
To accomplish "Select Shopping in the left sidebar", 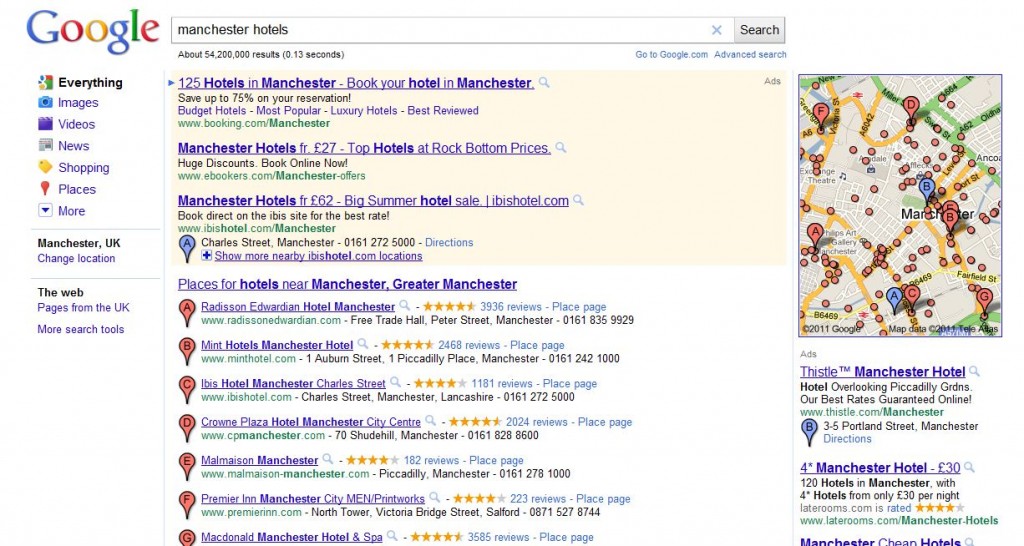I will click(84, 167).
